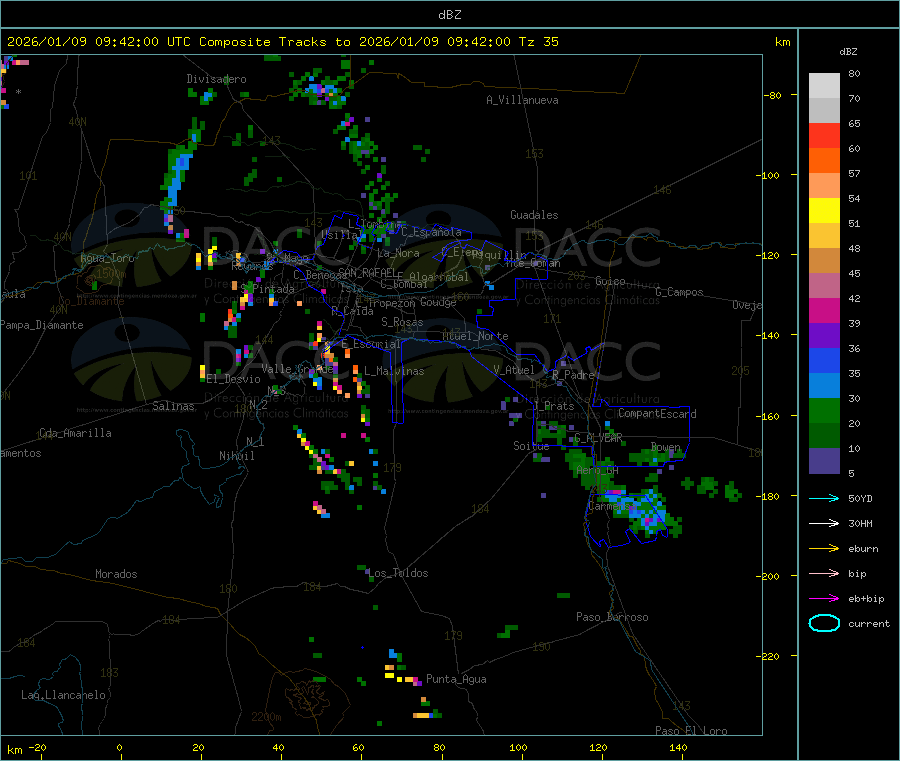Pick the magenta 39-42 dBZ legend swatch
Viewport: 900px width, 761px height.
pos(824,310)
